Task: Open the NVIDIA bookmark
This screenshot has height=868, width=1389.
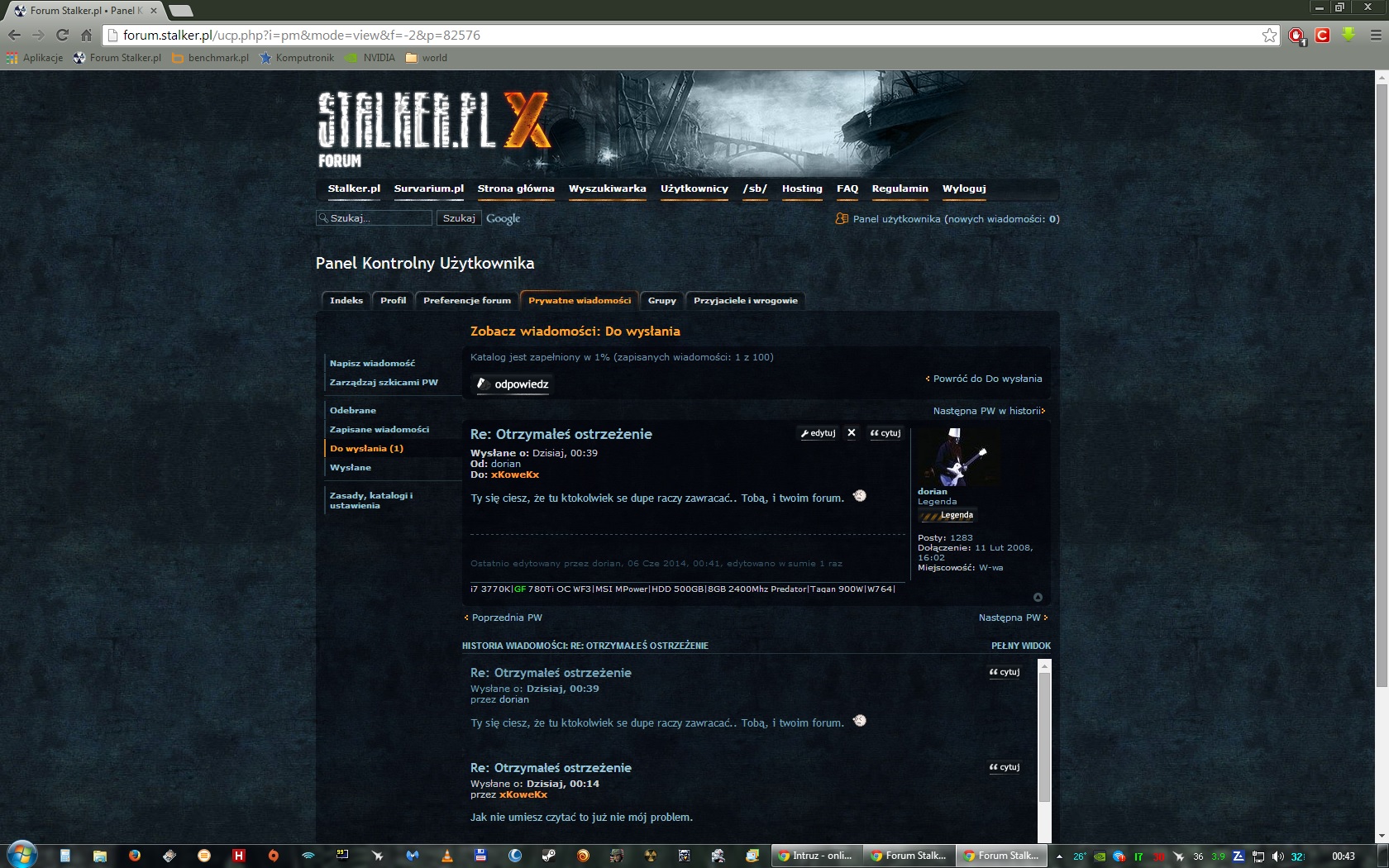Action: coord(370,58)
